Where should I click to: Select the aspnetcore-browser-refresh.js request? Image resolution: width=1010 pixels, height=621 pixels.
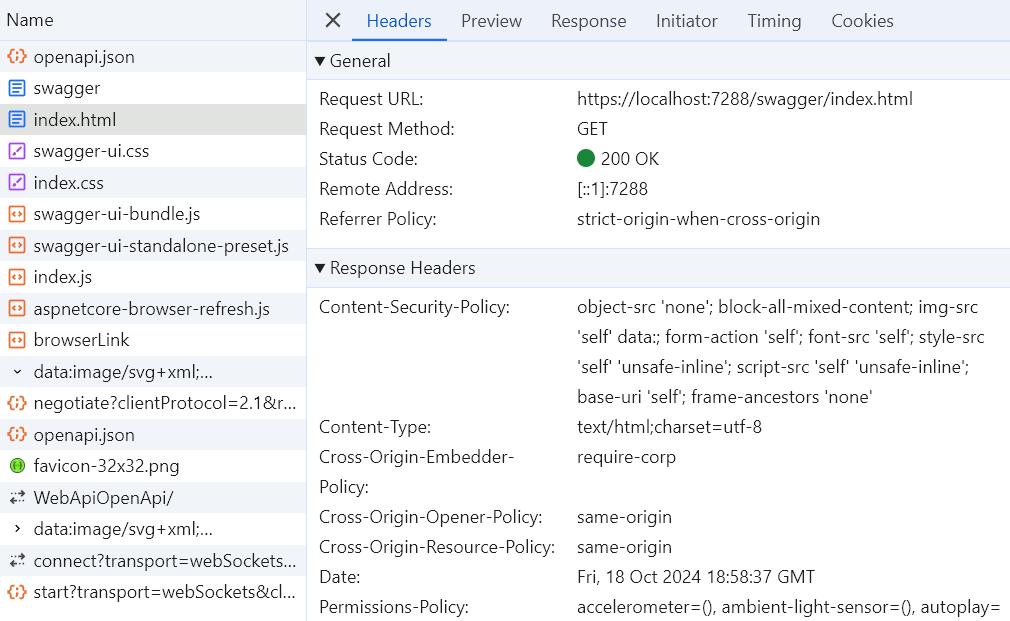[151, 309]
